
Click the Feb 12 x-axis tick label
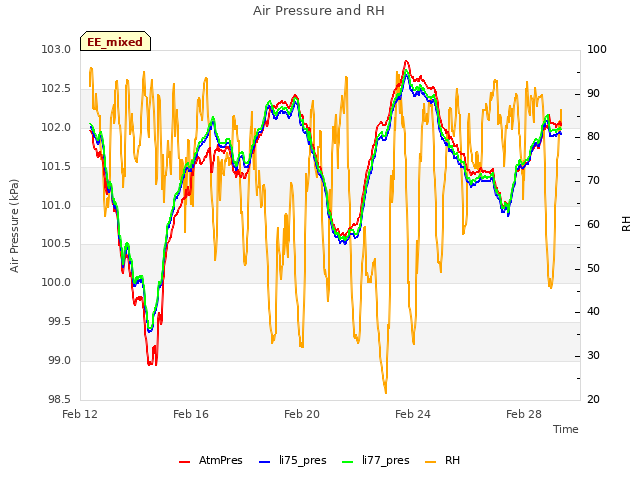(x=80, y=414)
